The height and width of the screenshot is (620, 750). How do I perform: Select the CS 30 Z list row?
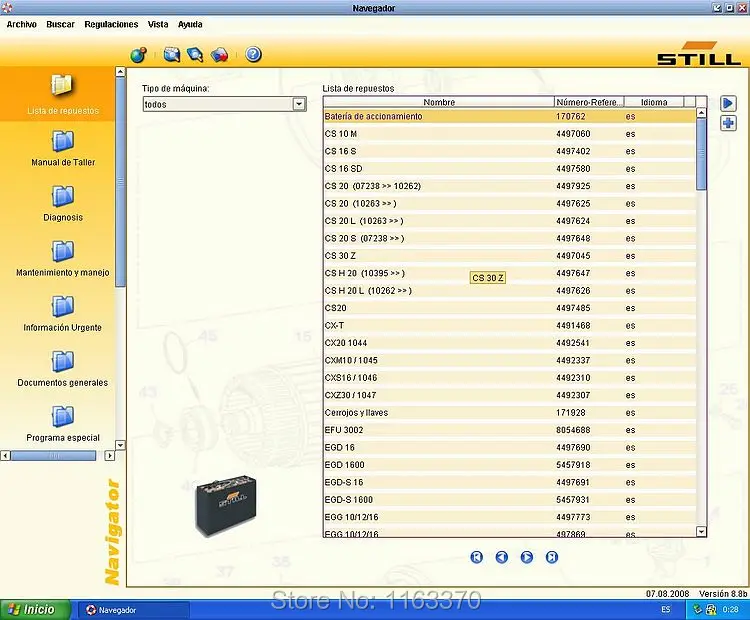509,256
